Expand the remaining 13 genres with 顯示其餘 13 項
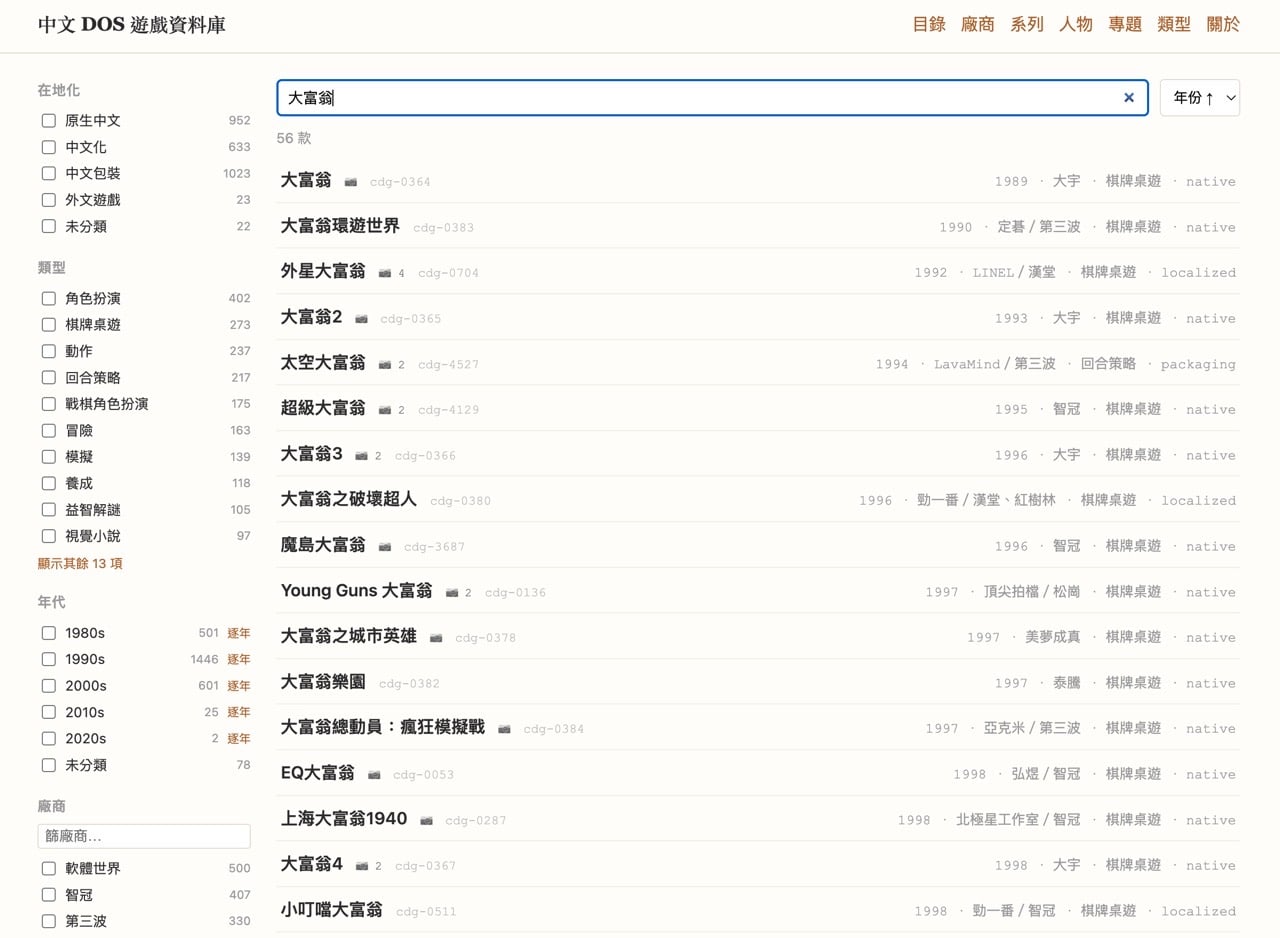 point(80,563)
